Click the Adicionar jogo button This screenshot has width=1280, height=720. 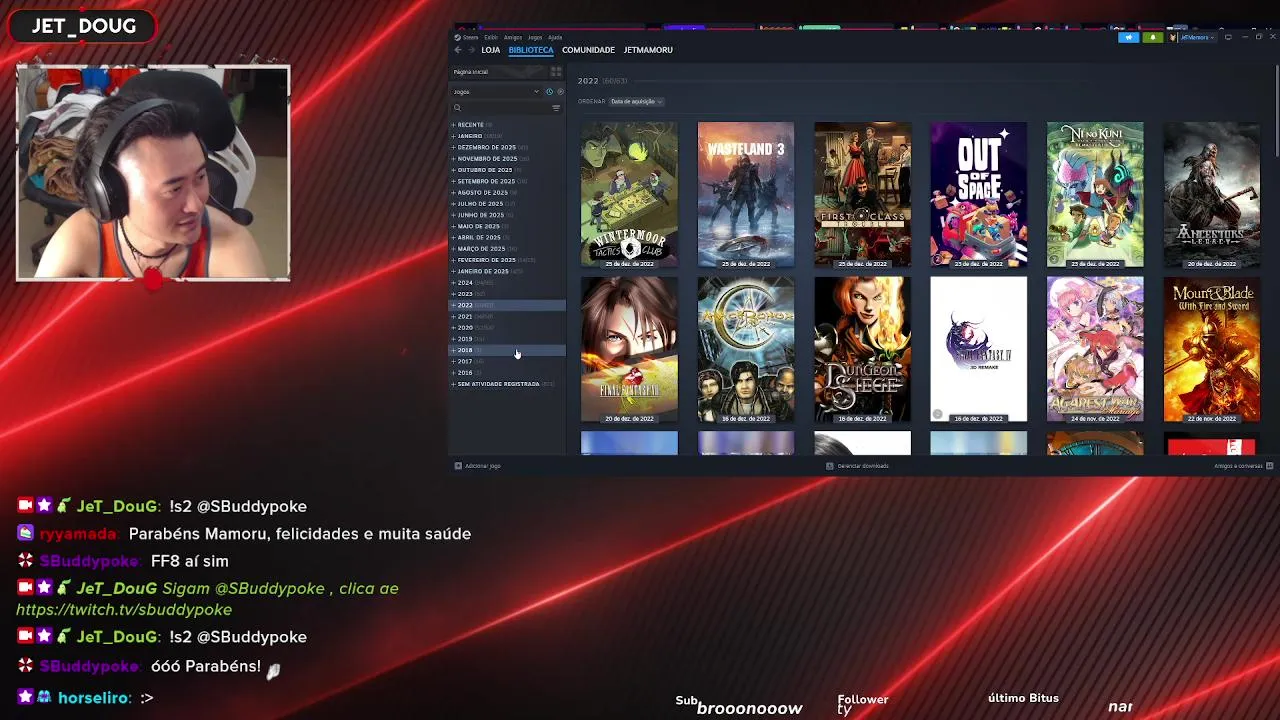click(x=478, y=466)
